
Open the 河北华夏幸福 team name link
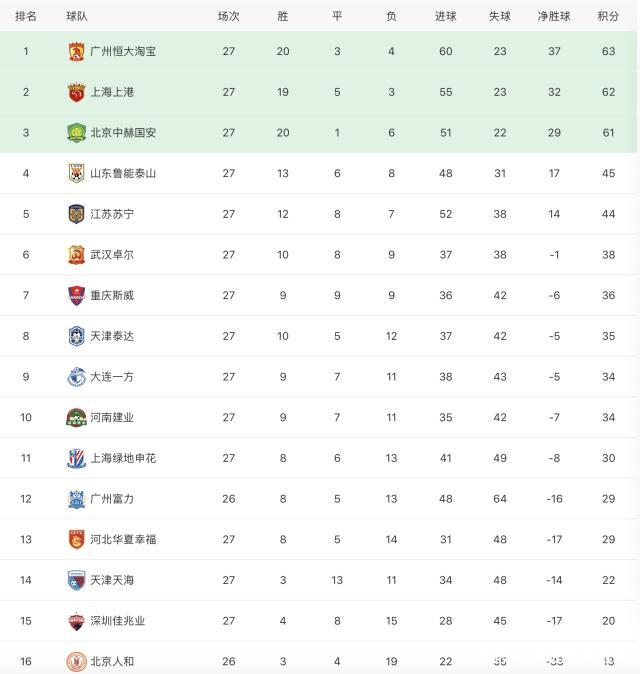click(123, 539)
